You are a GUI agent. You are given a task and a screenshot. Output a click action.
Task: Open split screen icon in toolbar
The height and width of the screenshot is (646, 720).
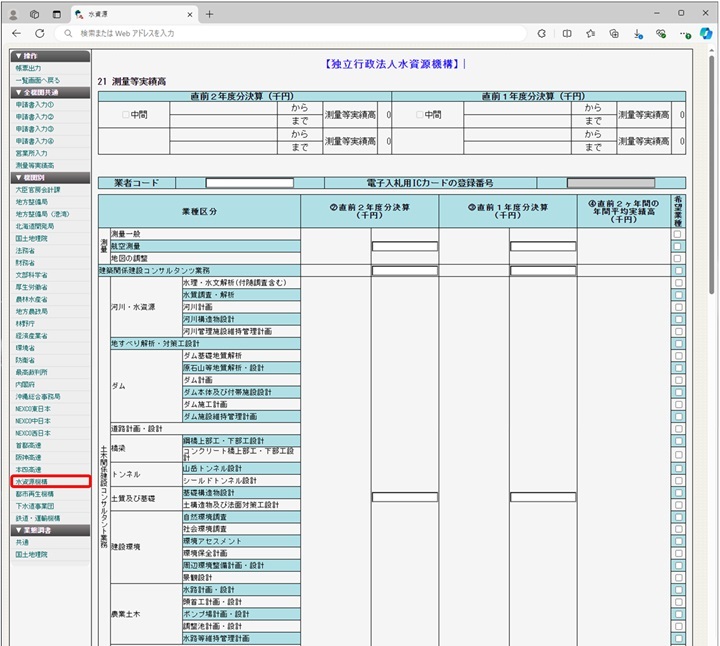click(x=567, y=34)
